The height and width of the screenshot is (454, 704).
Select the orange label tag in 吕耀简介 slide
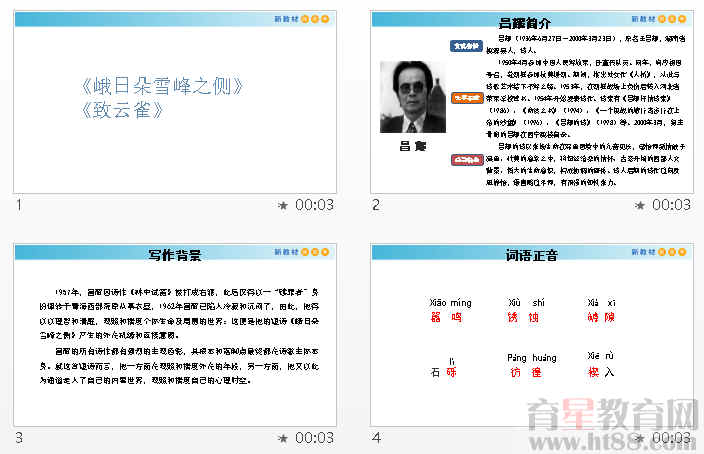pos(464,98)
